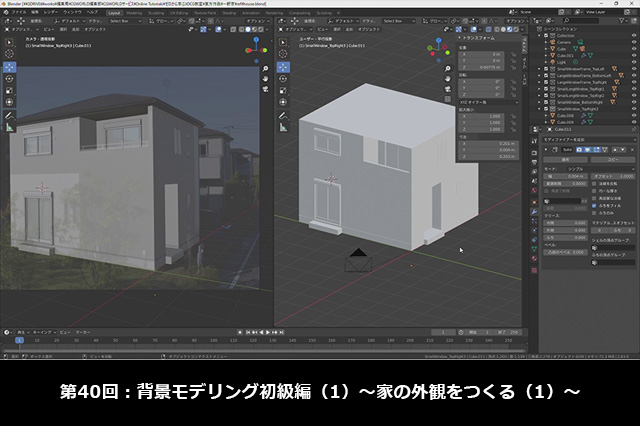Click the Offset value field in Solidify
Image resolution: width=640 pixels, height=426 pixels.
[x=613, y=176]
